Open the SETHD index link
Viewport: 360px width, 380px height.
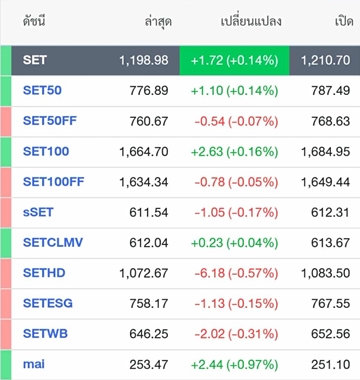44,273
